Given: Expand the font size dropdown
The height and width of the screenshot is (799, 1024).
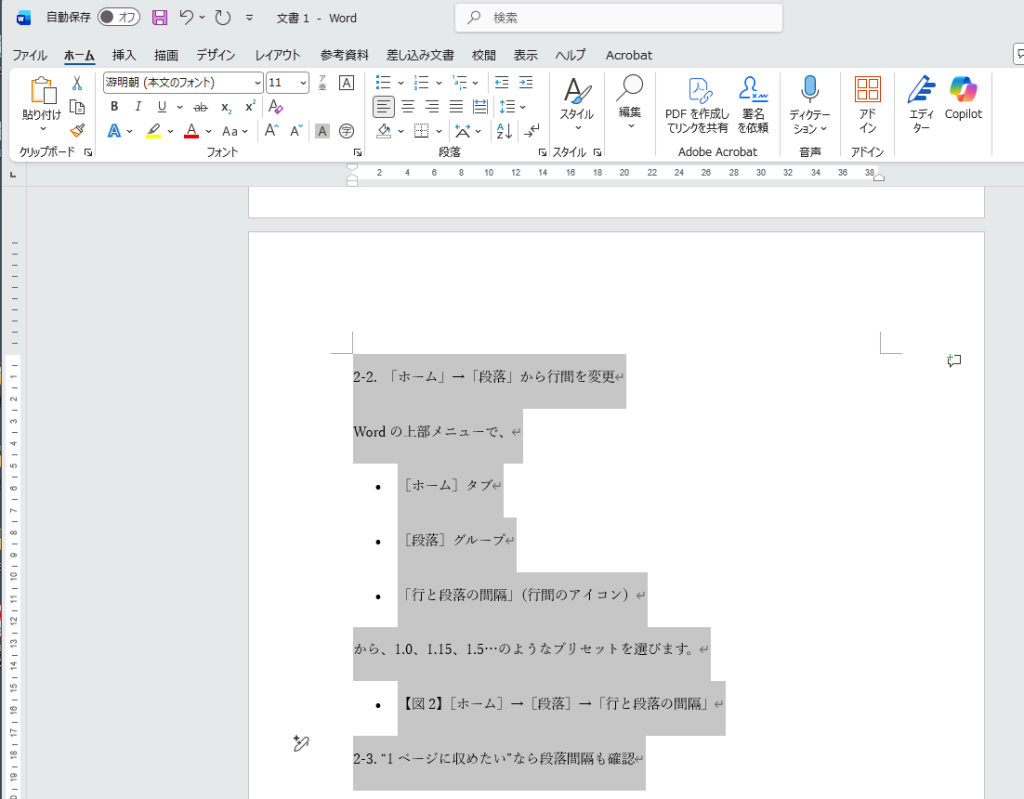Looking at the screenshot, I should tap(304, 83).
